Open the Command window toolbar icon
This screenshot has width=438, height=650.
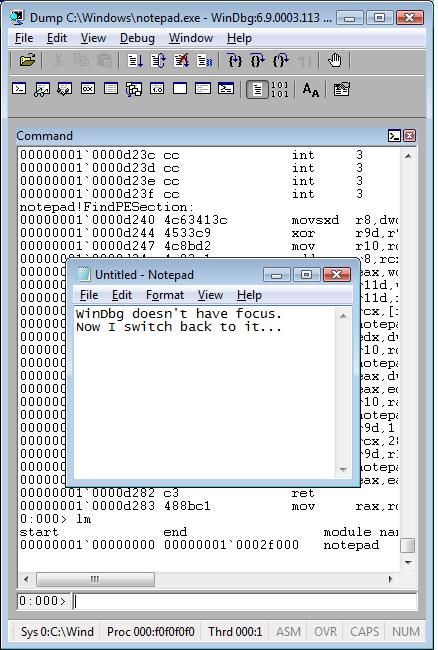point(19,89)
